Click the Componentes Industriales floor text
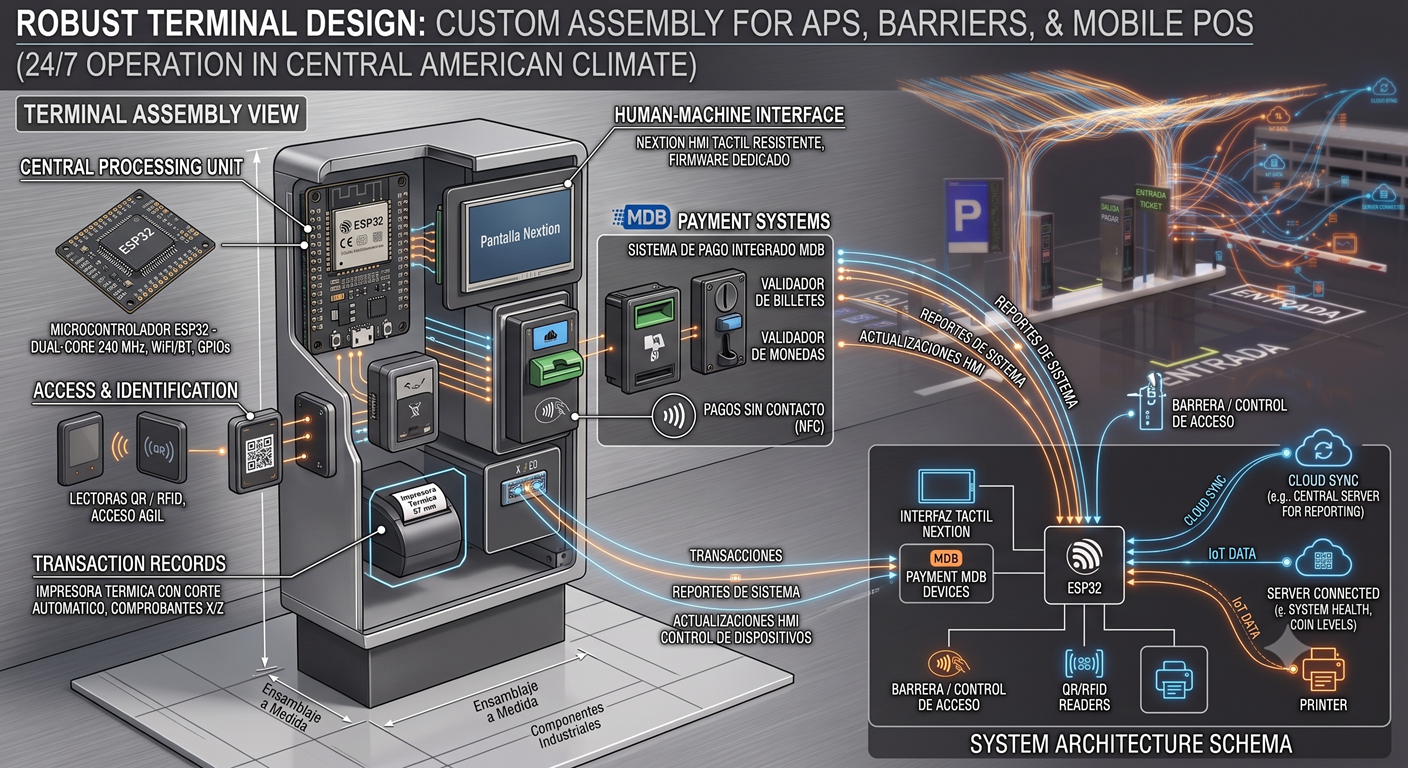The height and width of the screenshot is (768, 1408). pyautogui.click(x=566, y=726)
